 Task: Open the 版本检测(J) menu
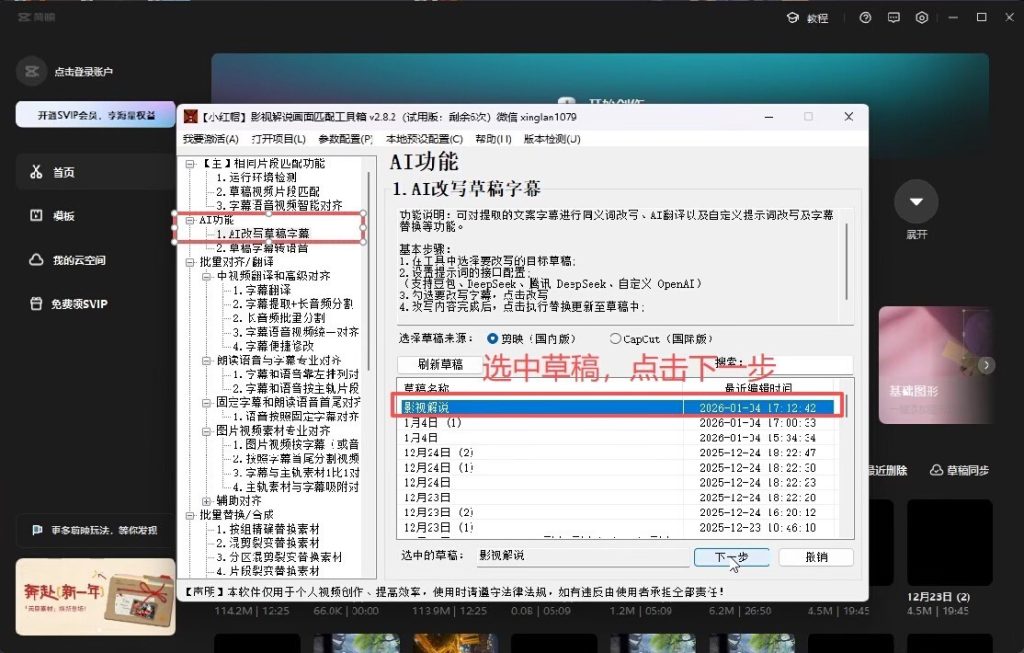coord(552,139)
